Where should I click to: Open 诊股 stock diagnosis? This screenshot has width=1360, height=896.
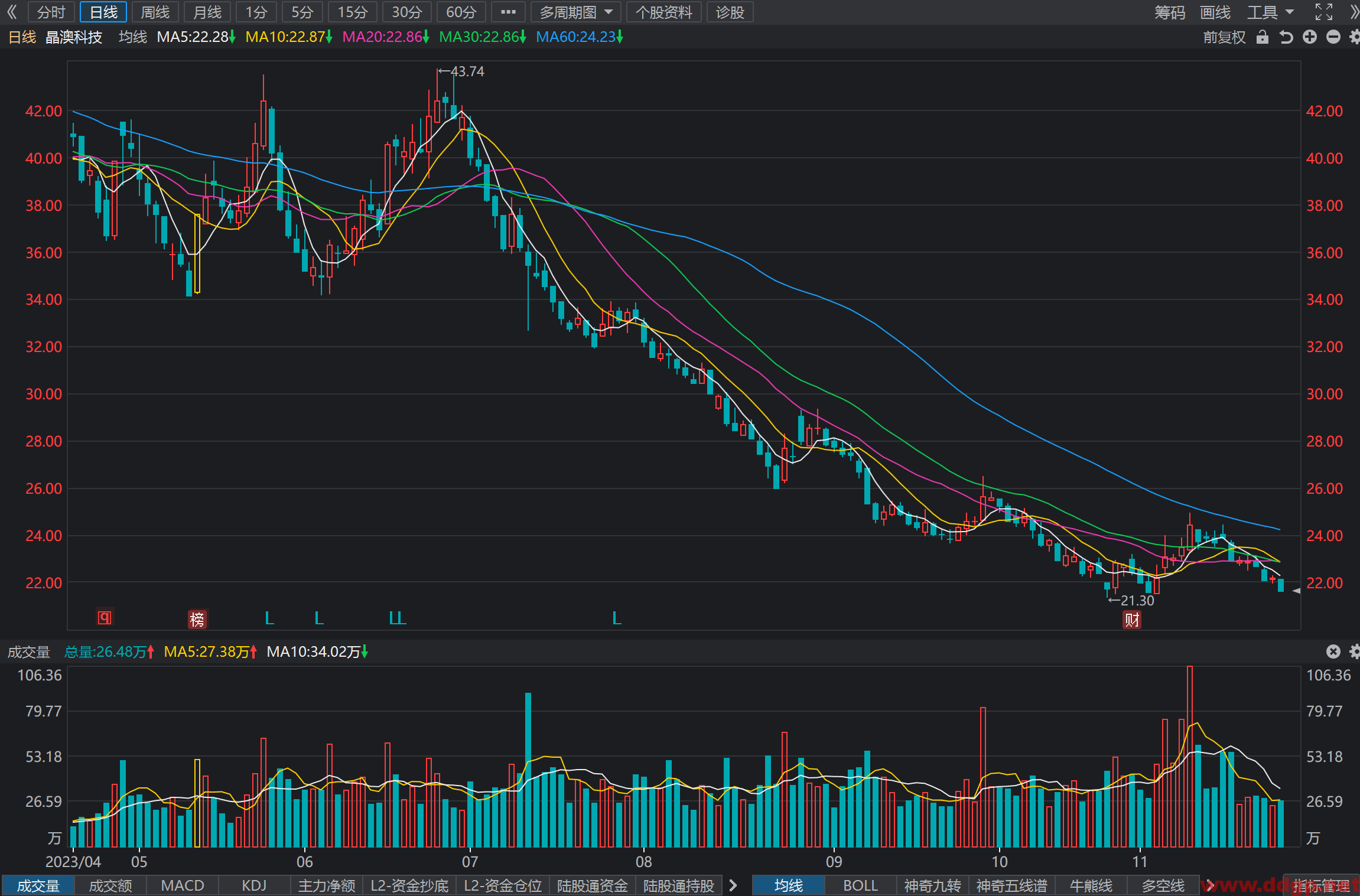coord(730,12)
